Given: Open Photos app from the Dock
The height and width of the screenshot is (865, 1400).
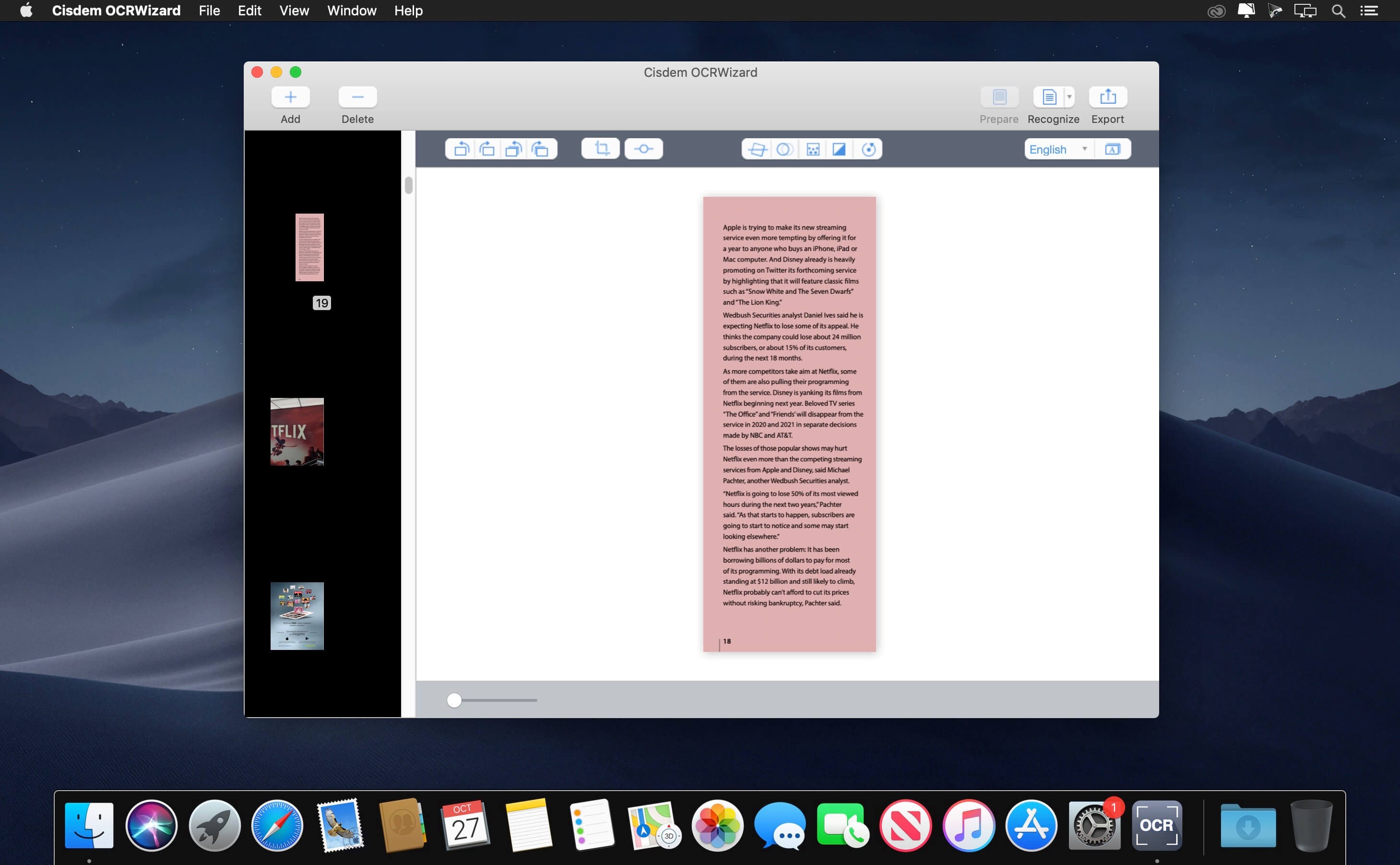Looking at the screenshot, I should [x=717, y=826].
